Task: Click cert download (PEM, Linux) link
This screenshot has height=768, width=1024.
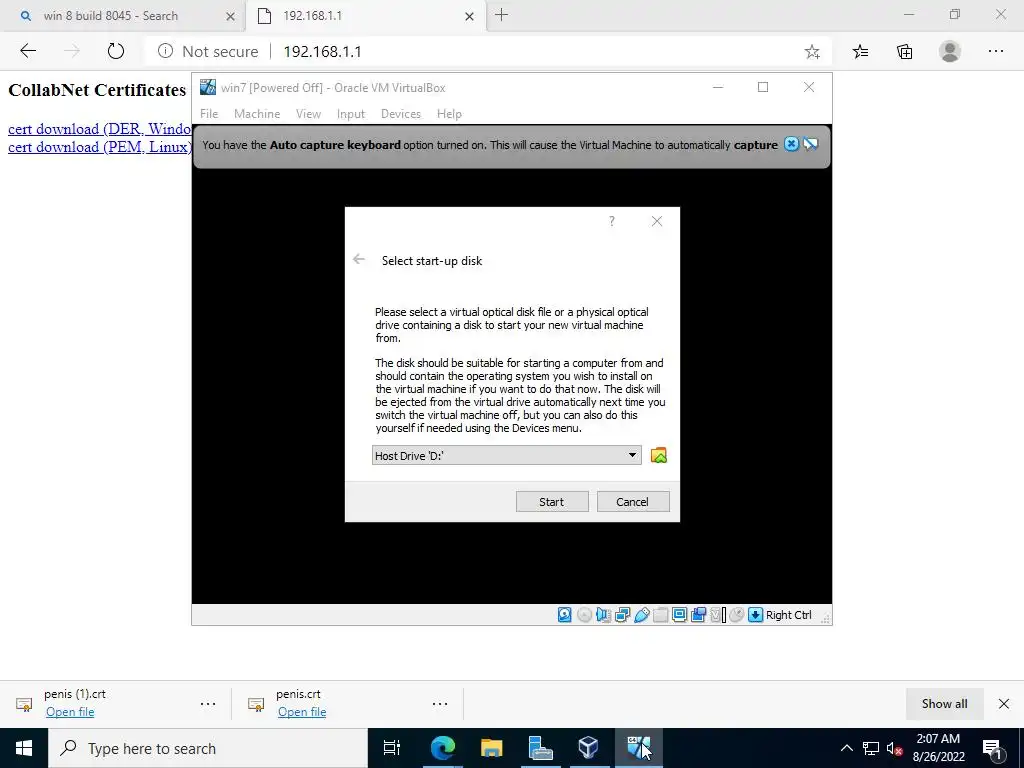Action: (99, 147)
